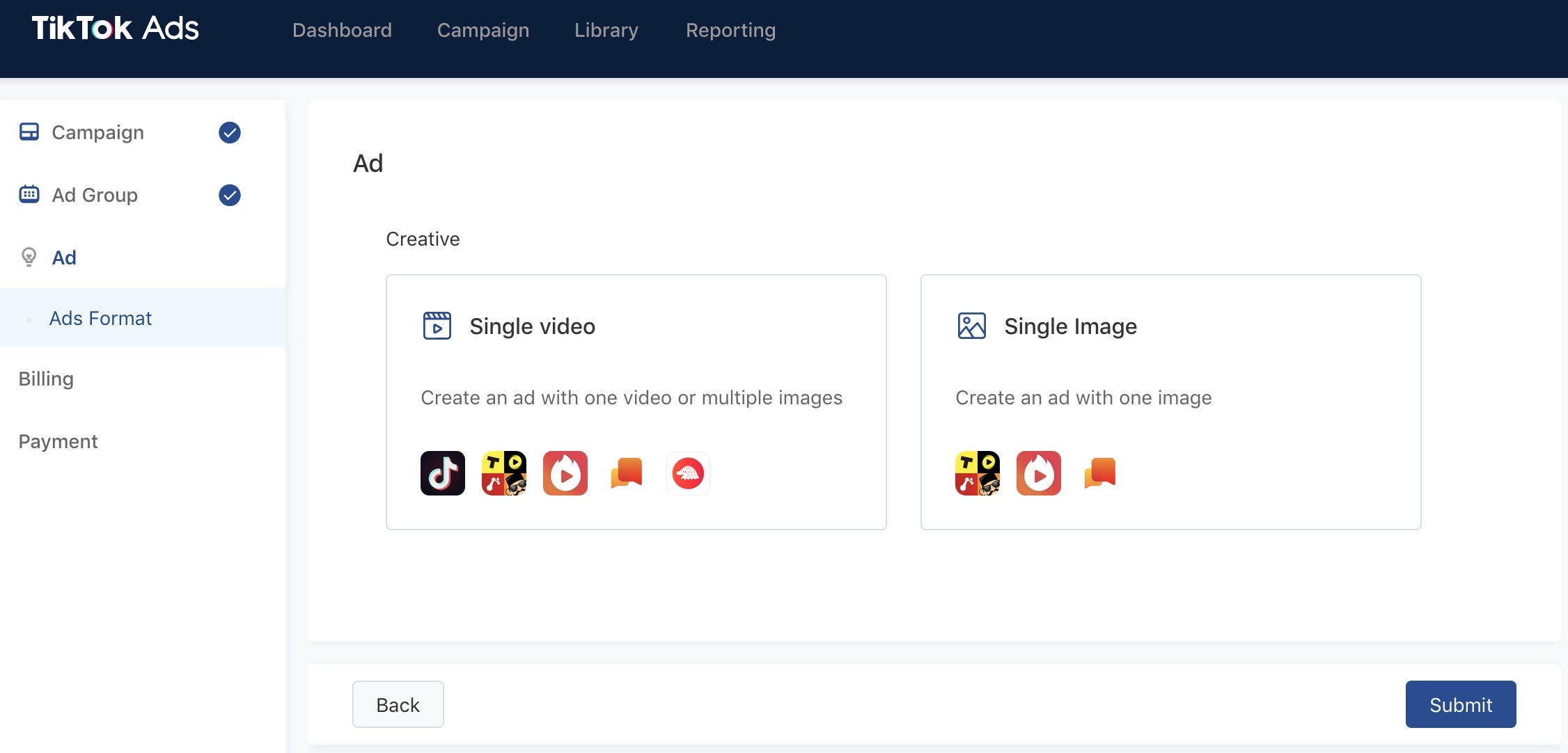Click the Ad Group completed checkmark
This screenshot has height=753, width=1568.
click(x=230, y=195)
